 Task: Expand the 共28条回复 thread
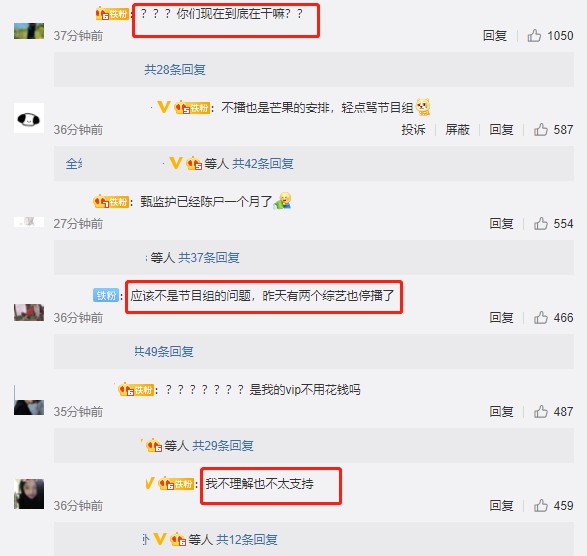pyautogui.click(x=175, y=70)
